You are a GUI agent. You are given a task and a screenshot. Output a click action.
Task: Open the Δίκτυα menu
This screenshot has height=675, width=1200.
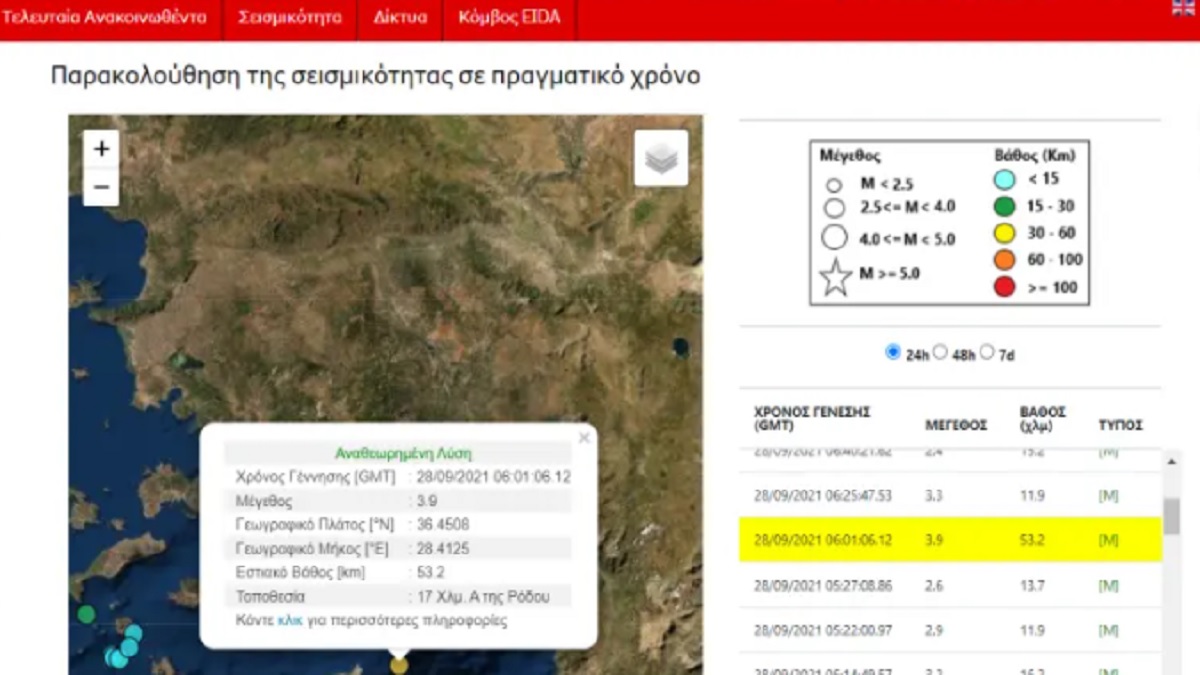(x=400, y=18)
